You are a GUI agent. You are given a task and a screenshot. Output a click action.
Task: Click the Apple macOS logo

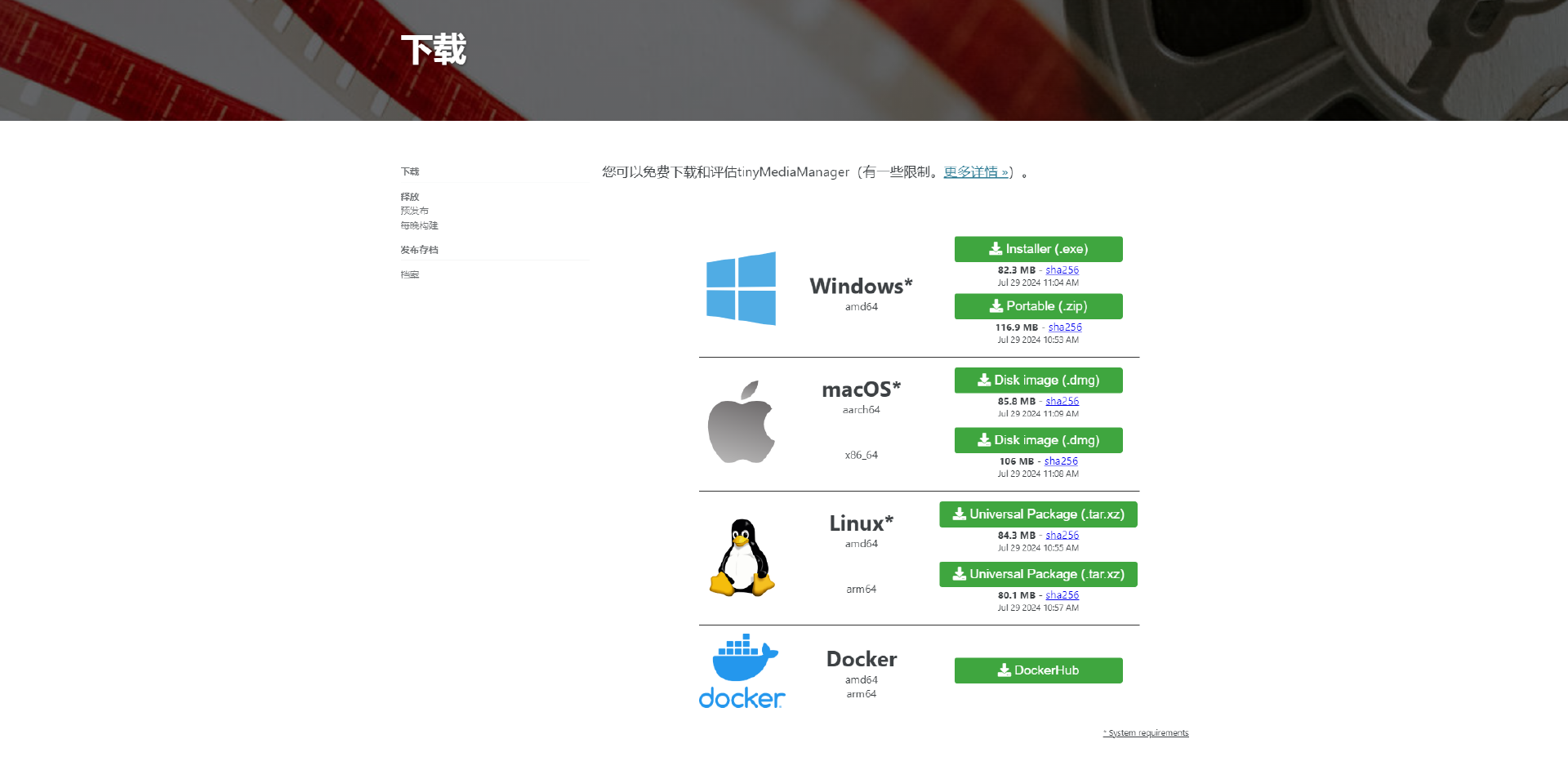click(x=742, y=421)
